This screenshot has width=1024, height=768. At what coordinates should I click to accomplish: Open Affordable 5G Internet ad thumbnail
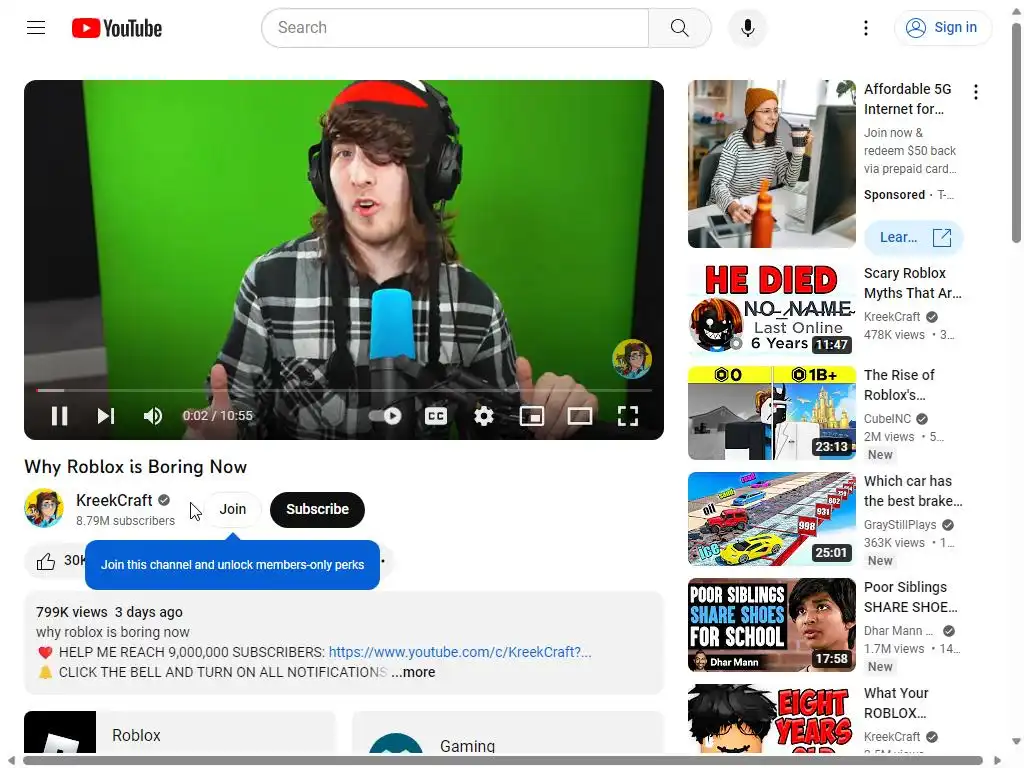(771, 164)
